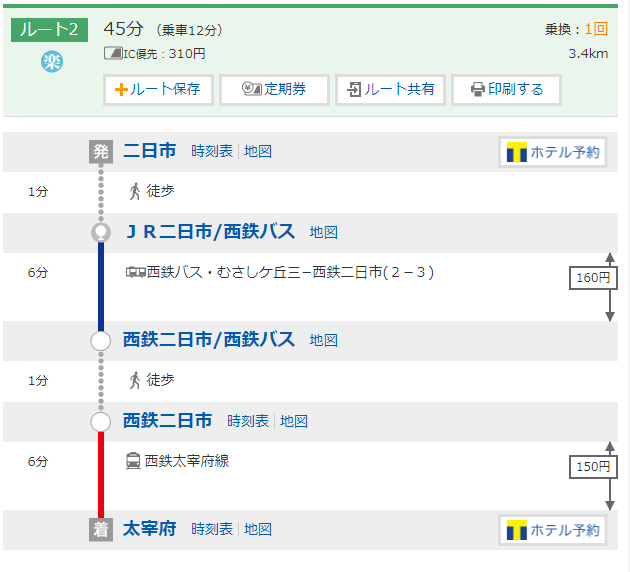Open 時刻表 for 二日市 departure station
Screen dimensions: 630x572
click(x=212, y=151)
